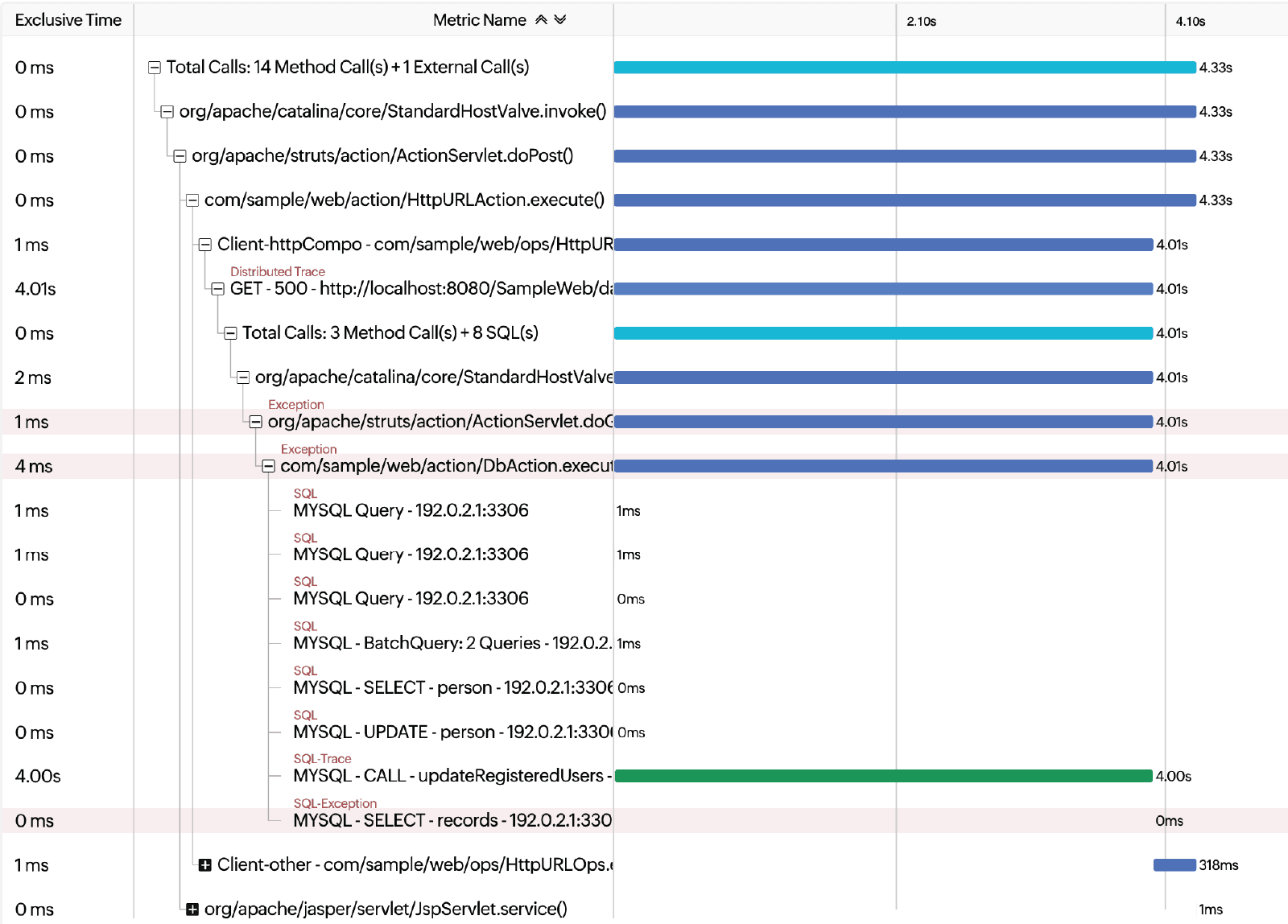Click the 318ms Client-other timeline bar
Screen dimensions: 1288x924
pyautogui.click(x=1174, y=865)
